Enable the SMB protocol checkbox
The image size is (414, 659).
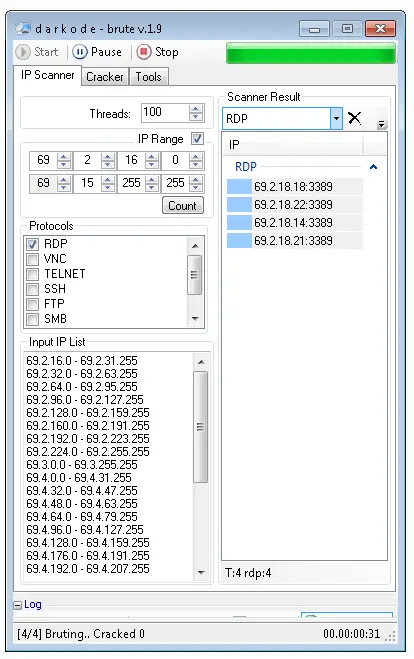pos(32,319)
